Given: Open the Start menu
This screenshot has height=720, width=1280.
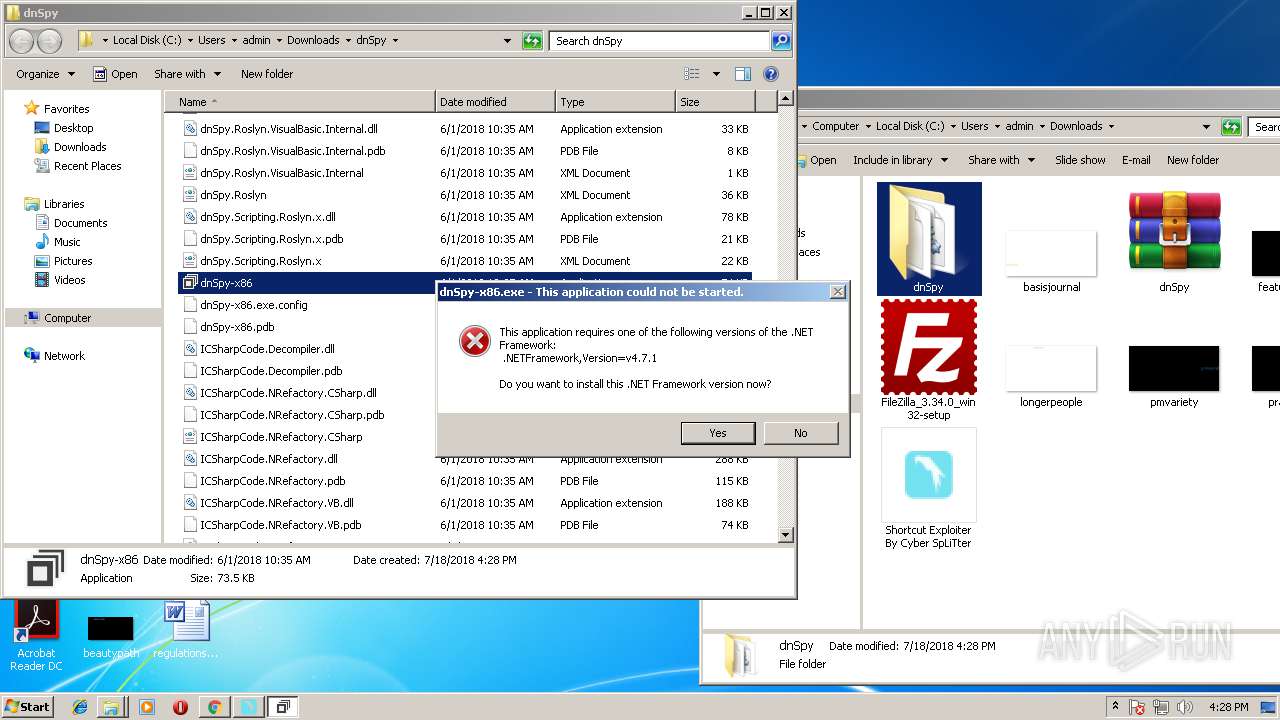Looking at the screenshot, I should tap(27, 707).
